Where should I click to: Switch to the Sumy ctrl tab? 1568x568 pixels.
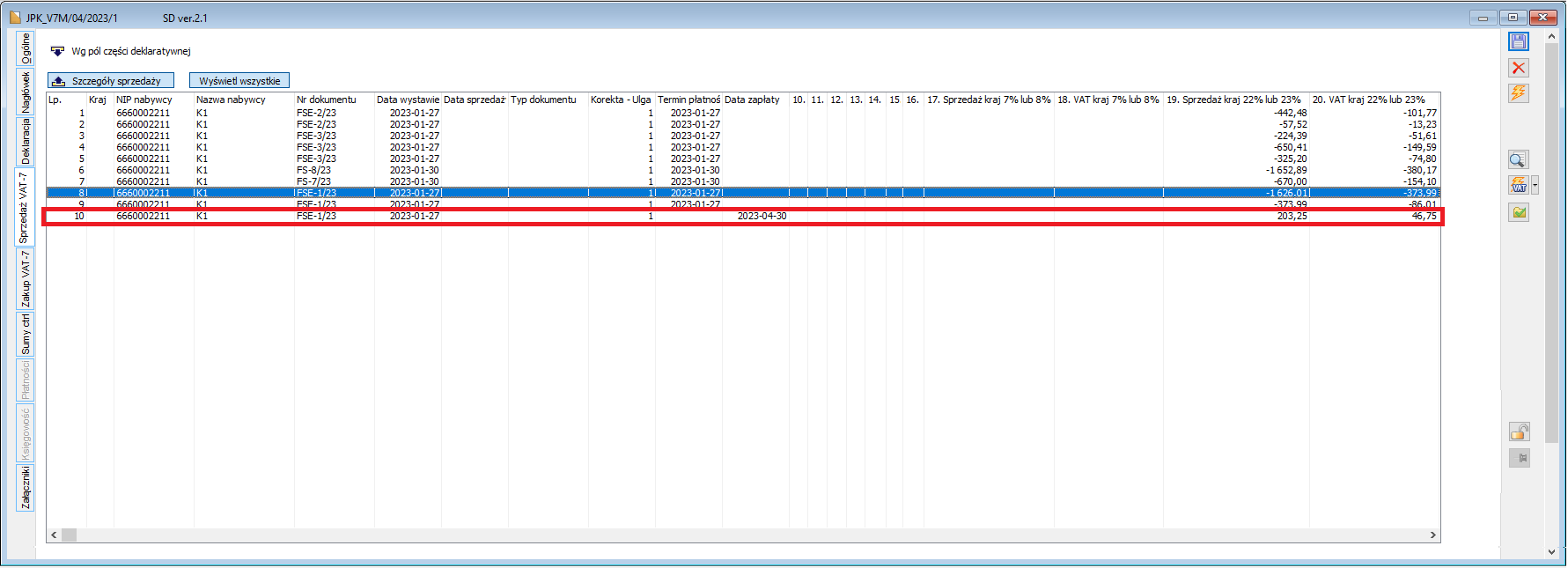pyautogui.click(x=26, y=334)
